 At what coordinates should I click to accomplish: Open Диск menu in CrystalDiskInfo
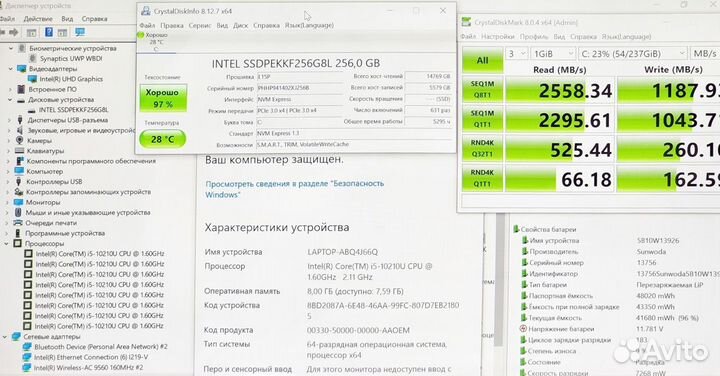(240, 25)
